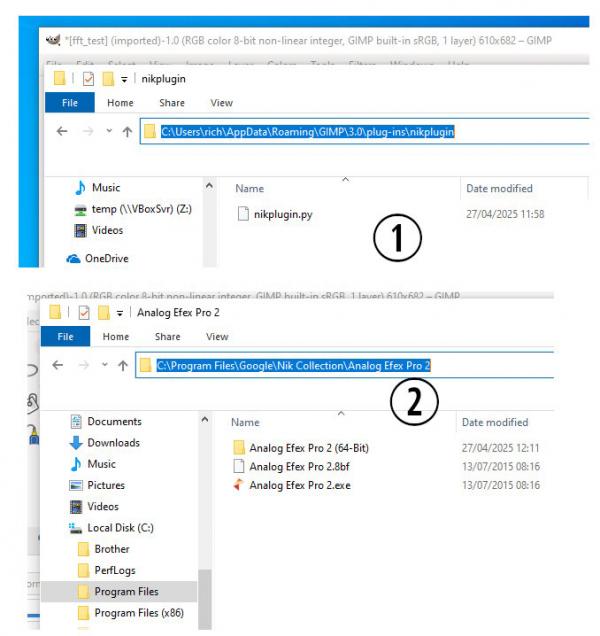The image size is (600, 636).
Task: Go back in Analog Efex Pro 2 window
Action: pos(58,365)
